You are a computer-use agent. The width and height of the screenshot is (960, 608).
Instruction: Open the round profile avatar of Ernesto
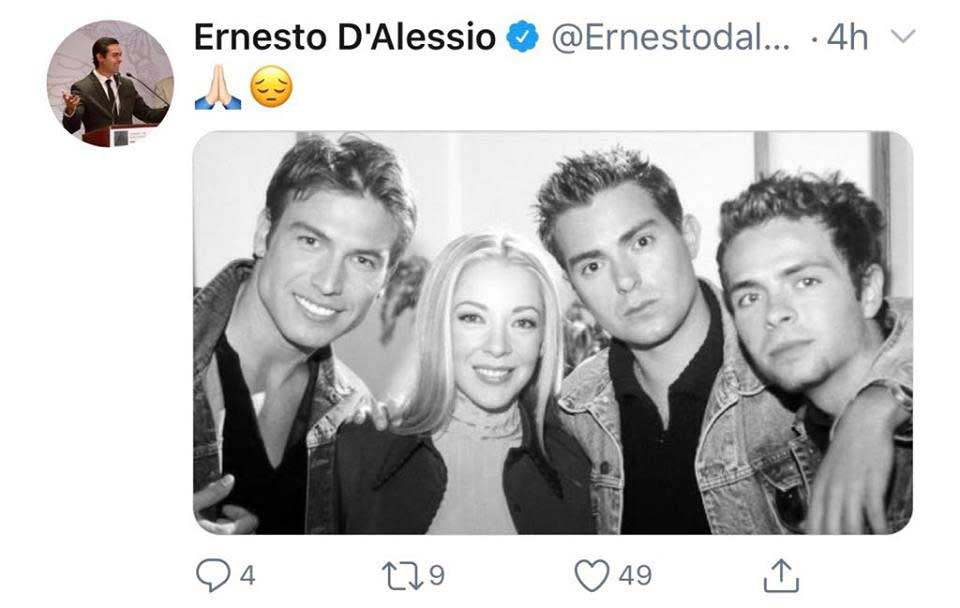click(x=110, y=83)
